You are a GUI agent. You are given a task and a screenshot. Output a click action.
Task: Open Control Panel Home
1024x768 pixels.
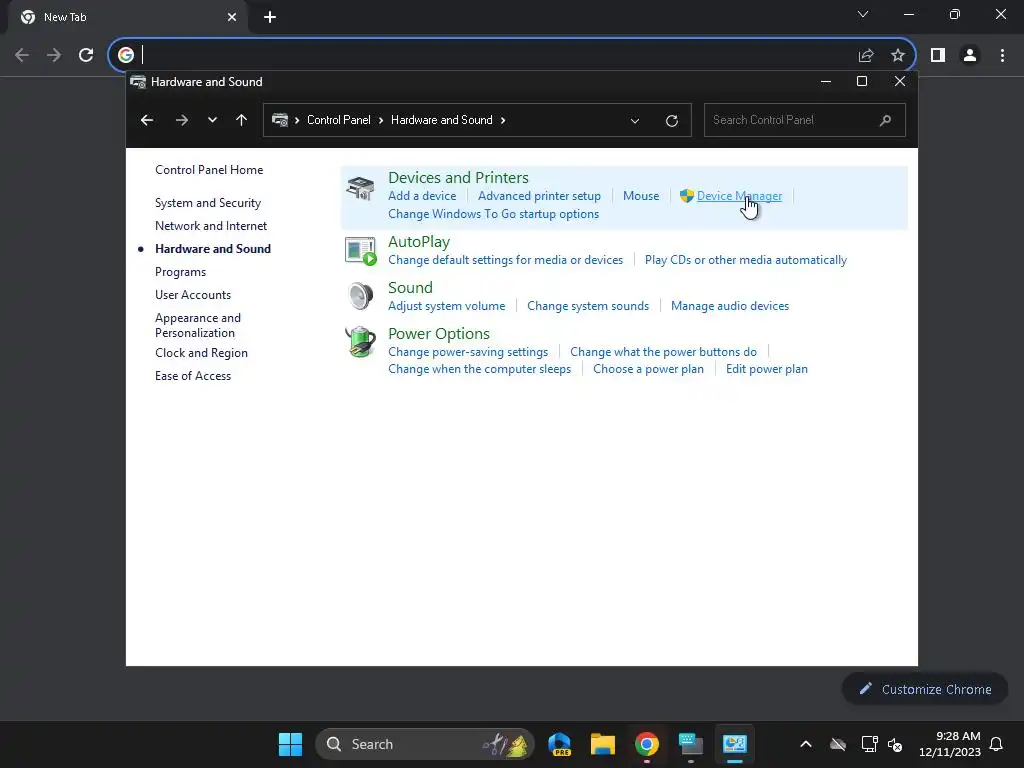click(x=209, y=170)
